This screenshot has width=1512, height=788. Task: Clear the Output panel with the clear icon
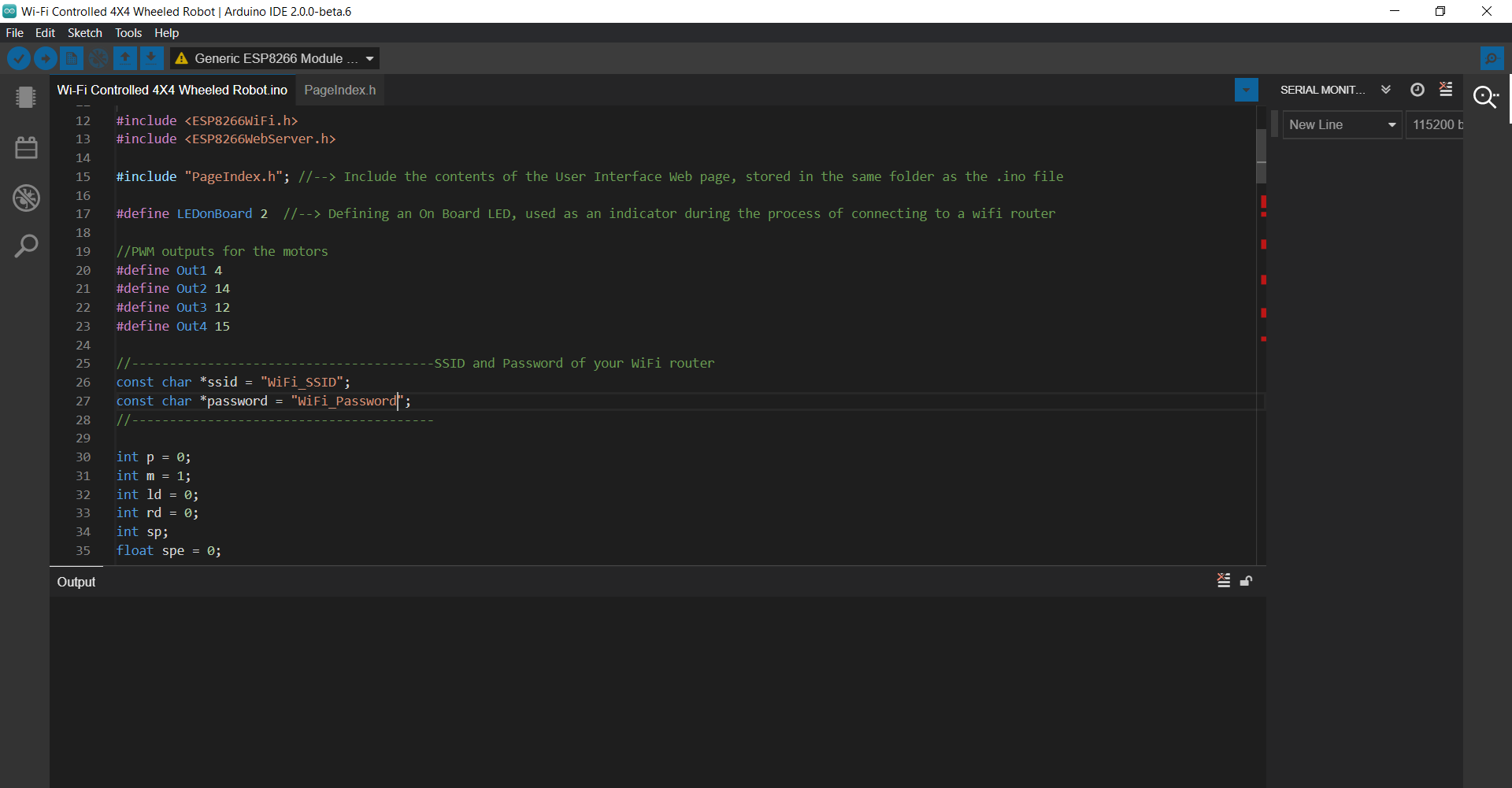(1224, 580)
